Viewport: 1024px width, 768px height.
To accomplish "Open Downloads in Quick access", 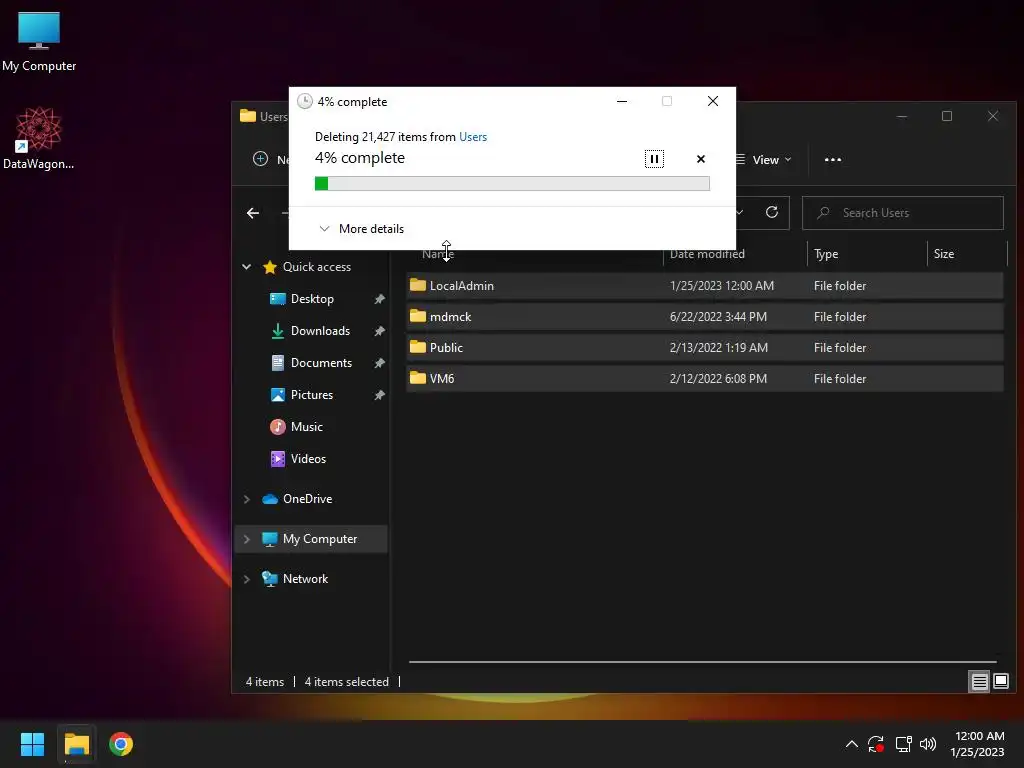I will click(320, 330).
